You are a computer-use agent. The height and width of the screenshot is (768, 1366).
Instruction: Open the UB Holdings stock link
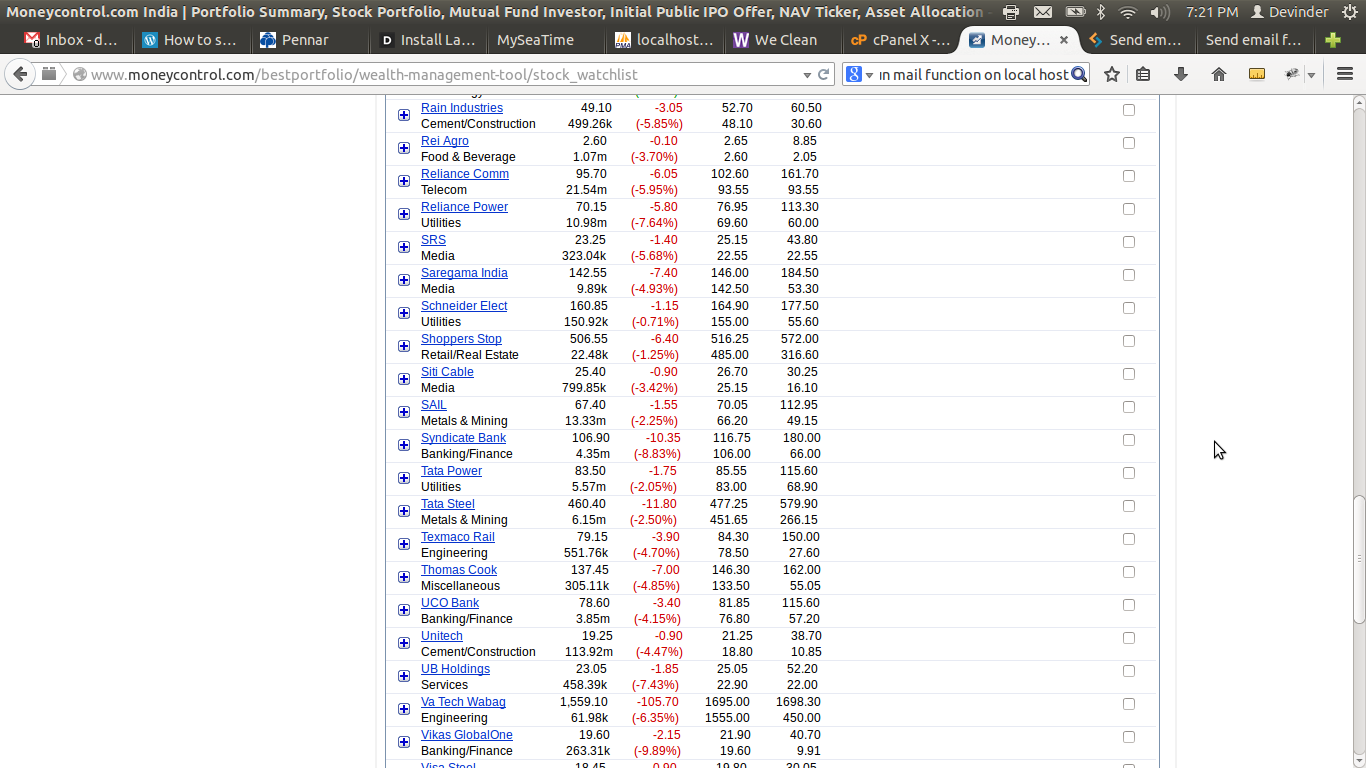[455, 669]
